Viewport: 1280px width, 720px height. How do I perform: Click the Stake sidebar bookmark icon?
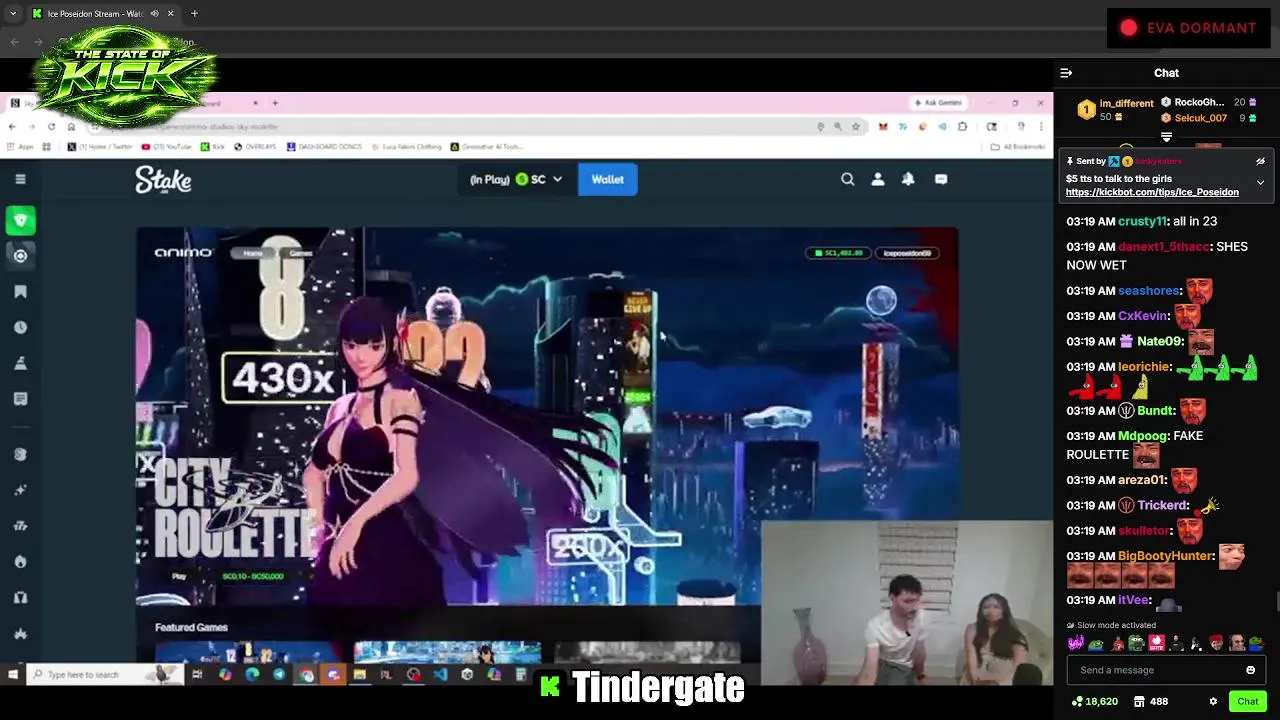point(20,291)
